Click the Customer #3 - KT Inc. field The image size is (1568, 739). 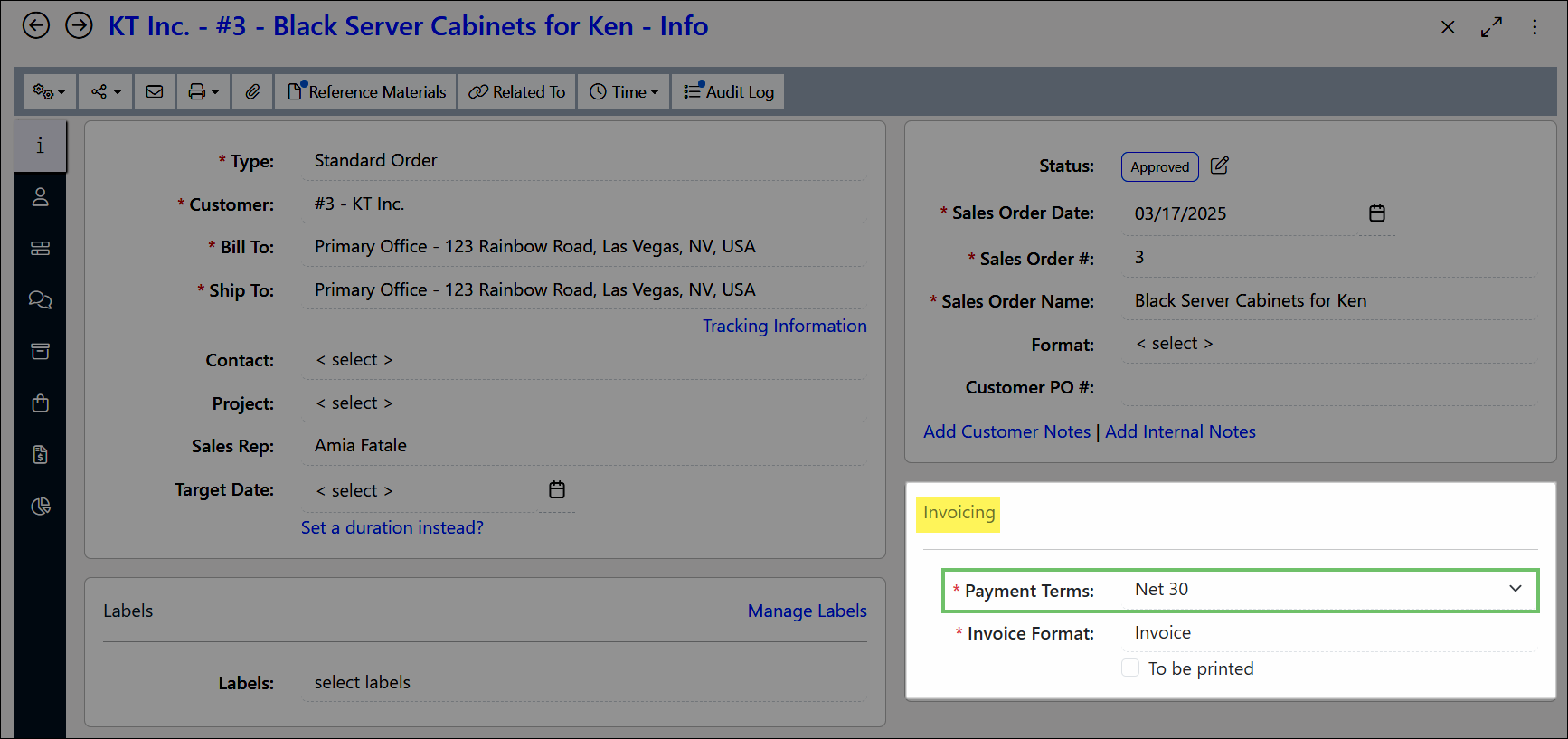583,204
